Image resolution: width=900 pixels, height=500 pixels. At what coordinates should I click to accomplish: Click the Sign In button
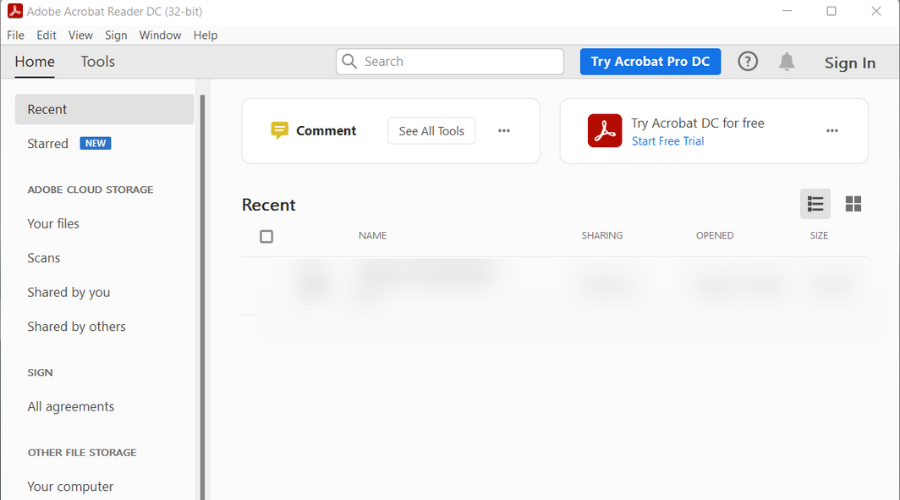850,63
